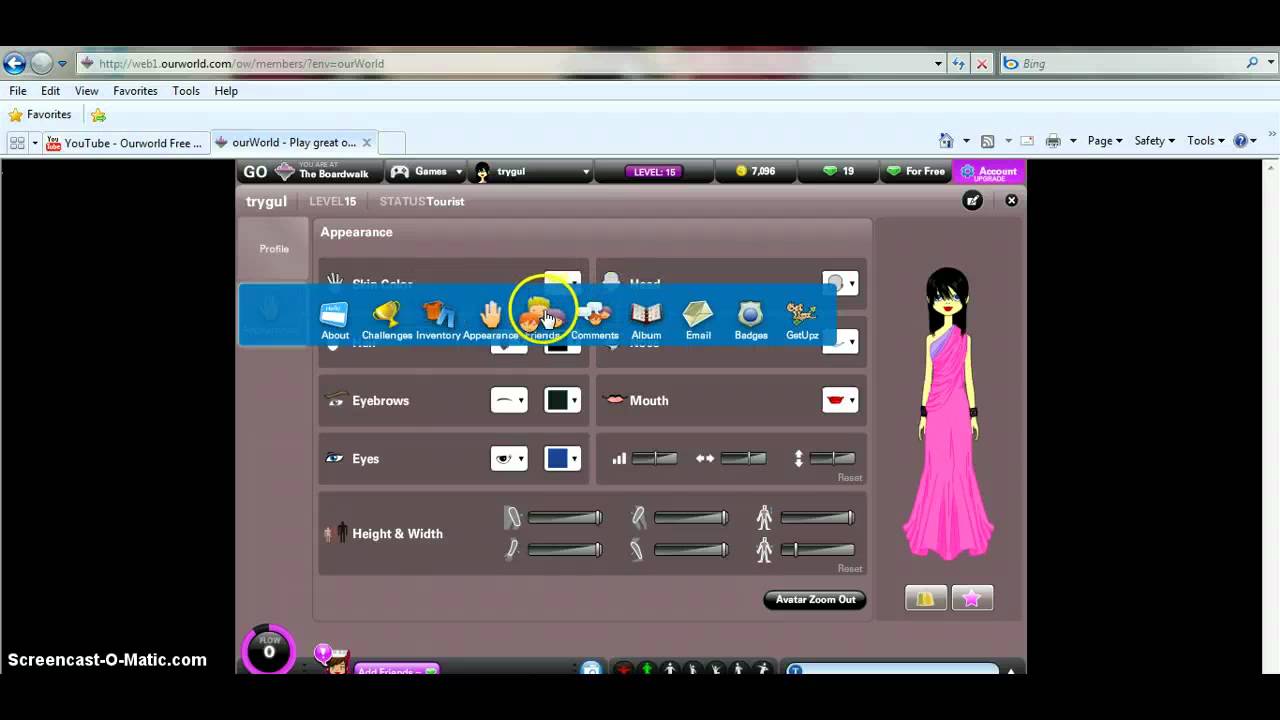Click the Internet Explorer back button
Image resolution: width=1280 pixels, height=720 pixels.
[14, 64]
